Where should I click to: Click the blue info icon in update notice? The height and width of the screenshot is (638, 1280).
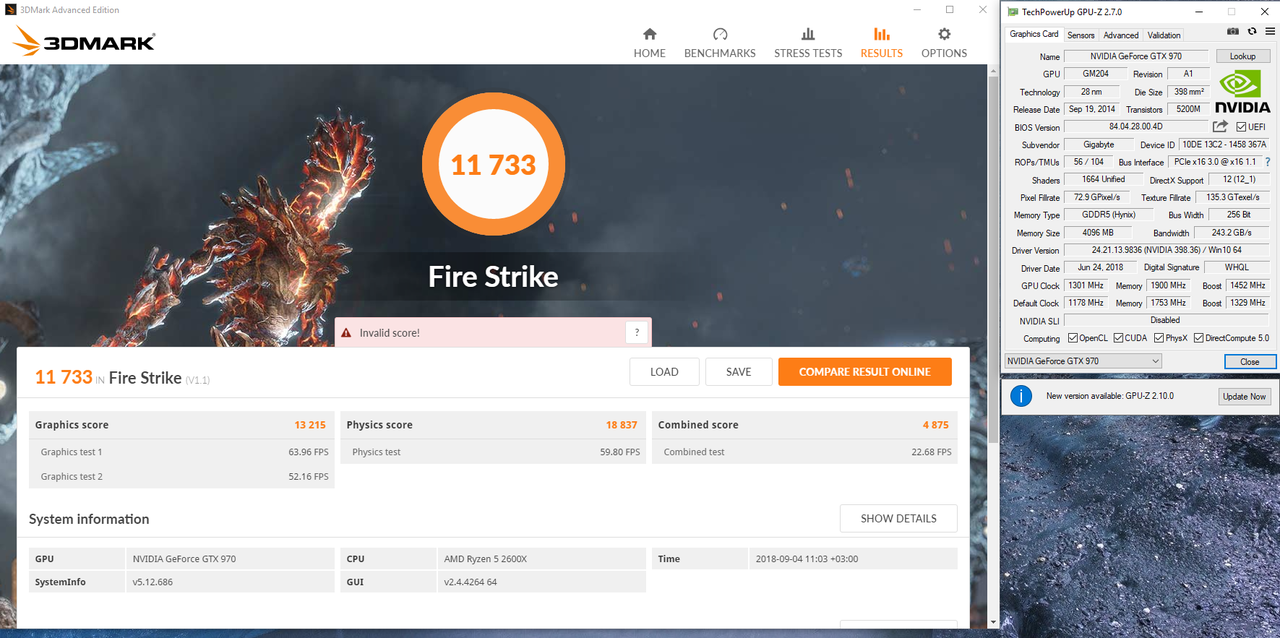coord(1020,396)
